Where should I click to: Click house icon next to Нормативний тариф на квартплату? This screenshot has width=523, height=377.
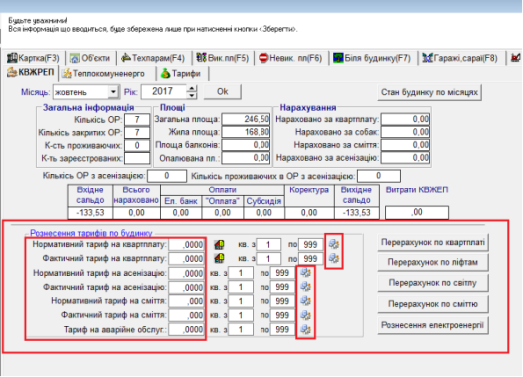click(x=219, y=245)
